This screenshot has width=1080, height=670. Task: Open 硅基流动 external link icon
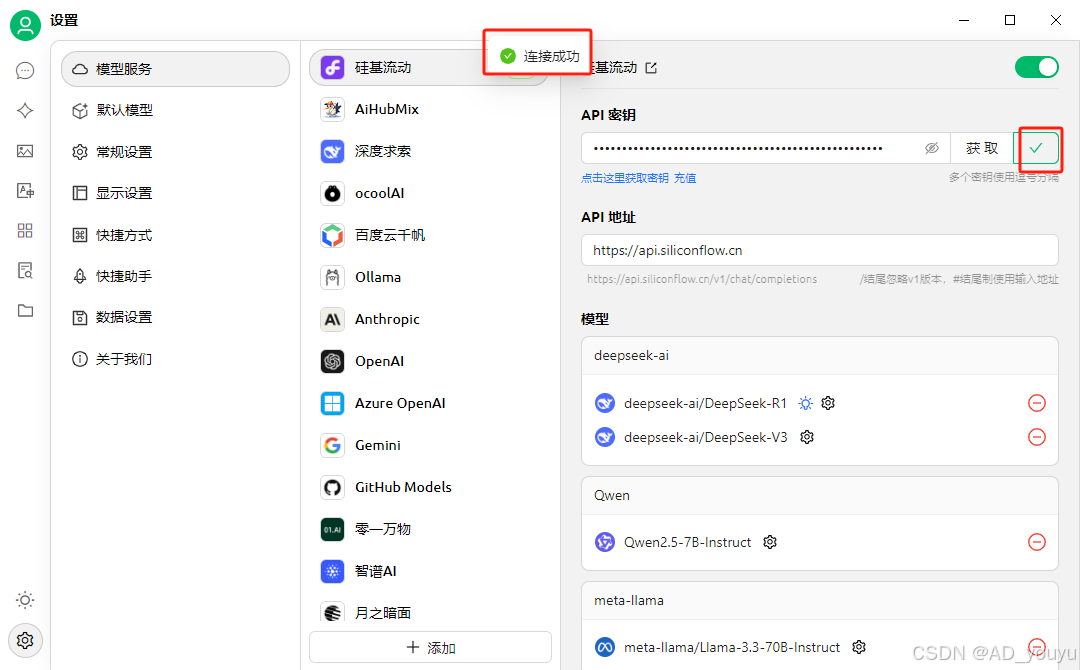[x=651, y=67]
